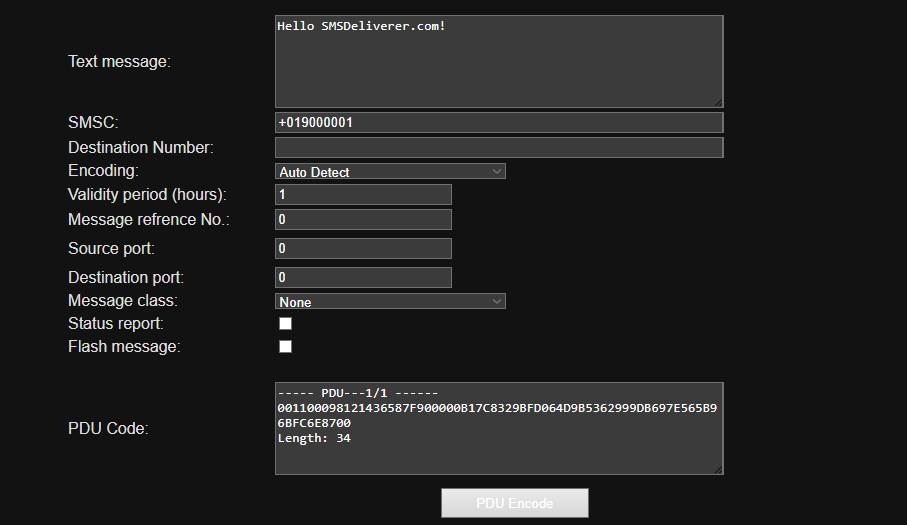The image size is (907, 525).
Task: Click the PDU Encode button
Action: coord(515,503)
